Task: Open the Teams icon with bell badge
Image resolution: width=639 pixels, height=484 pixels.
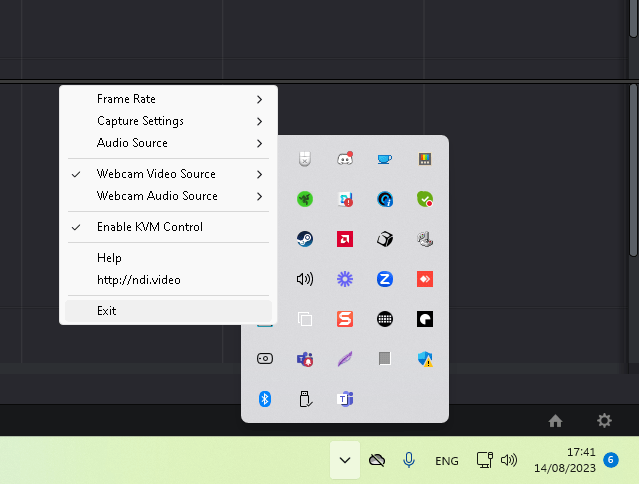Action: [x=305, y=359]
